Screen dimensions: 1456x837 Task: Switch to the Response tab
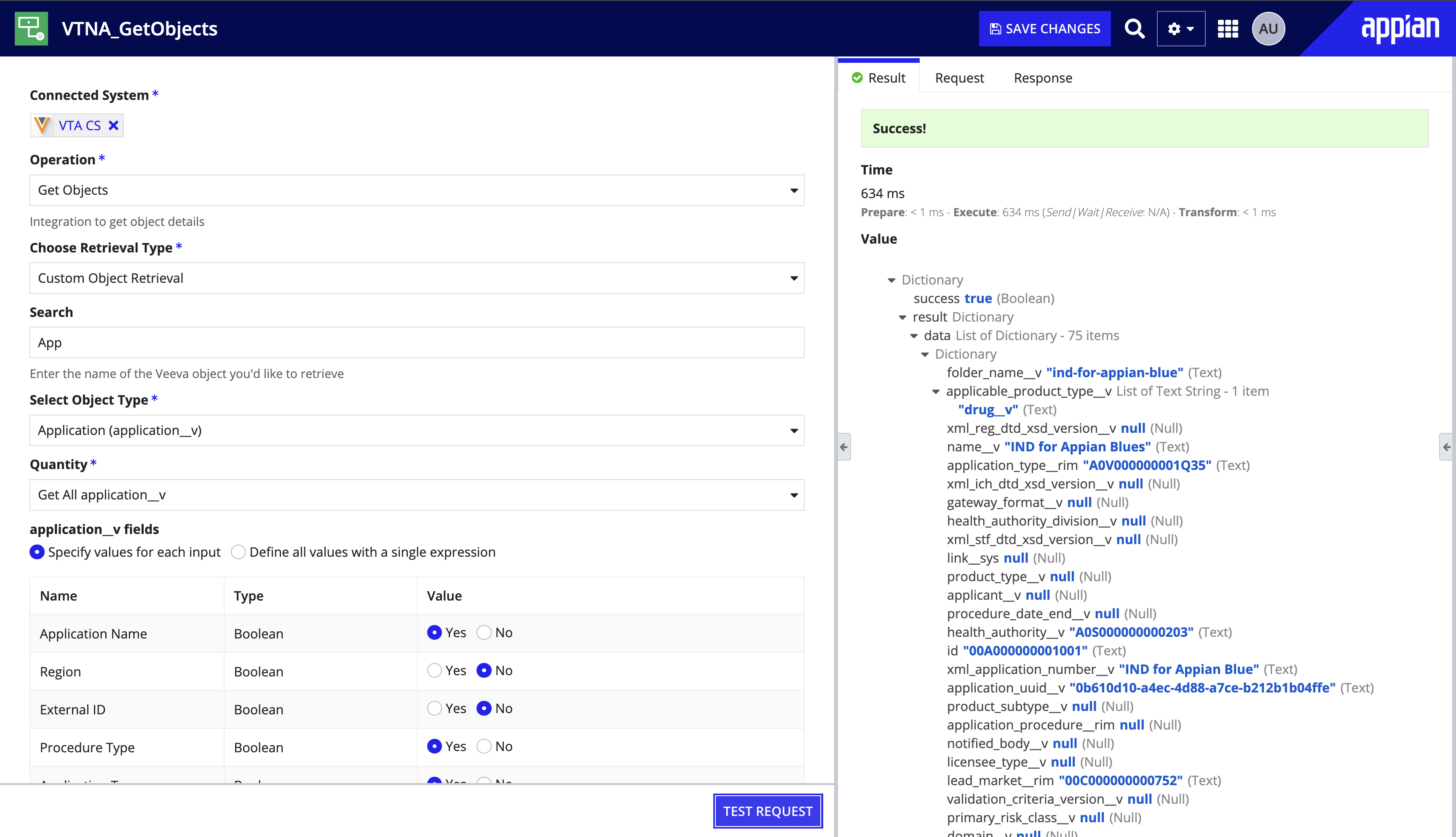[x=1042, y=78]
